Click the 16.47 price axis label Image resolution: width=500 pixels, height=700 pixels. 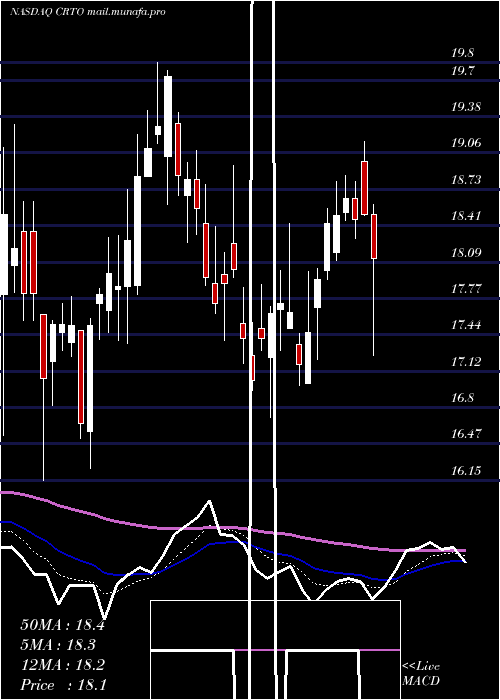click(466, 434)
